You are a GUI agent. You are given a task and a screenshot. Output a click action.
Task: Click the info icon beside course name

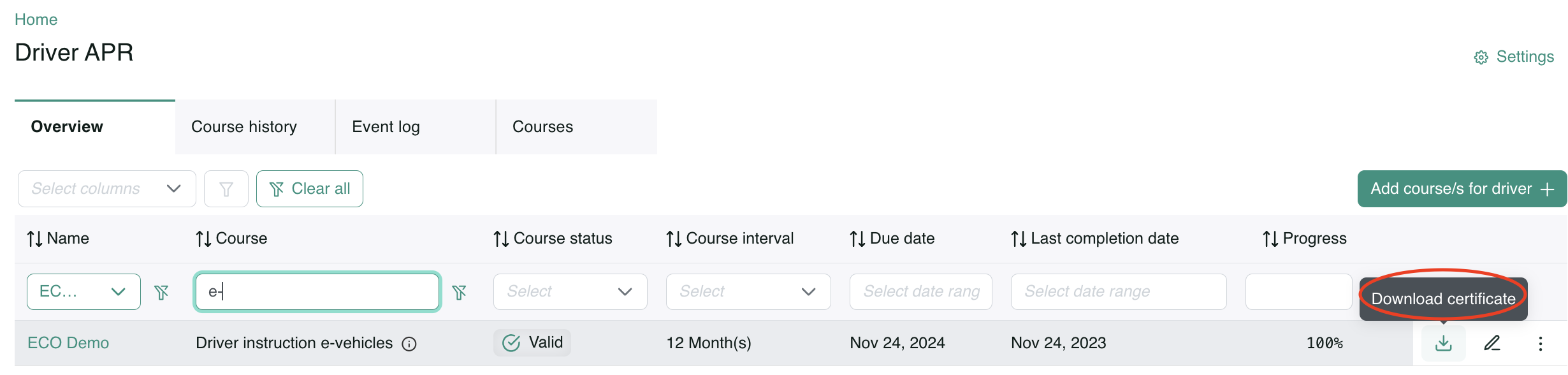[409, 344]
